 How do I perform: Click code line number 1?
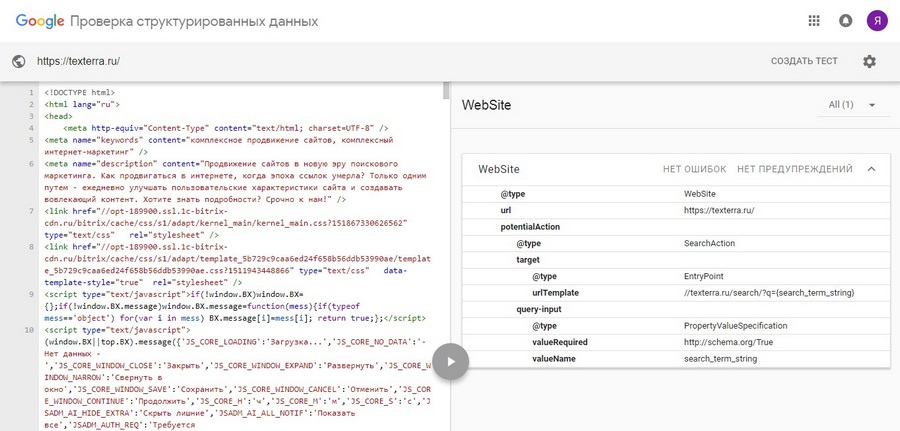tap(31, 92)
